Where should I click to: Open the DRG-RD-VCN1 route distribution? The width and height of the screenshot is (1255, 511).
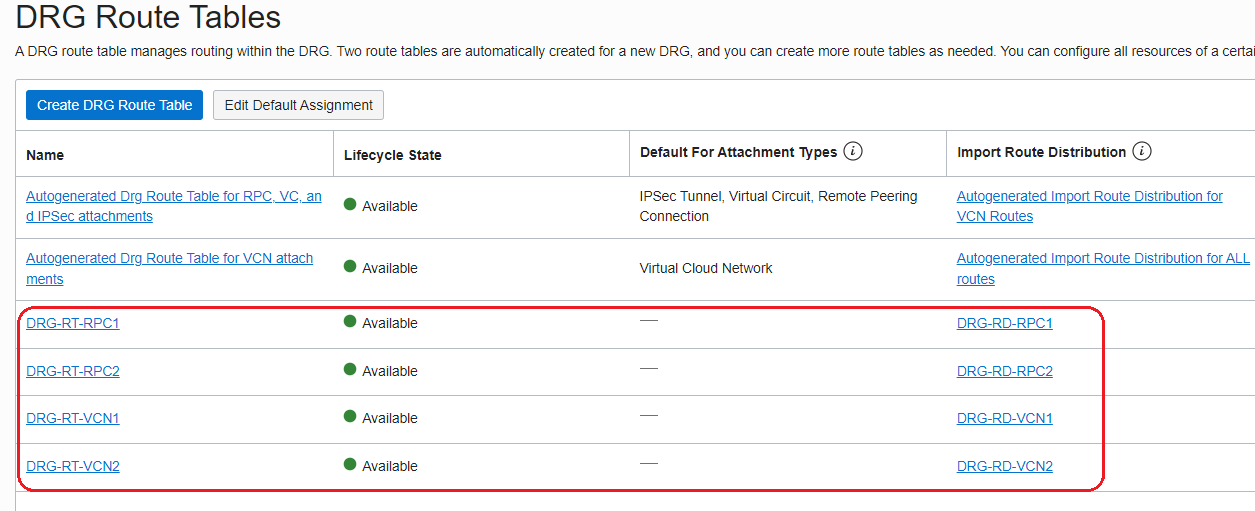click(x=1004, y=418)
